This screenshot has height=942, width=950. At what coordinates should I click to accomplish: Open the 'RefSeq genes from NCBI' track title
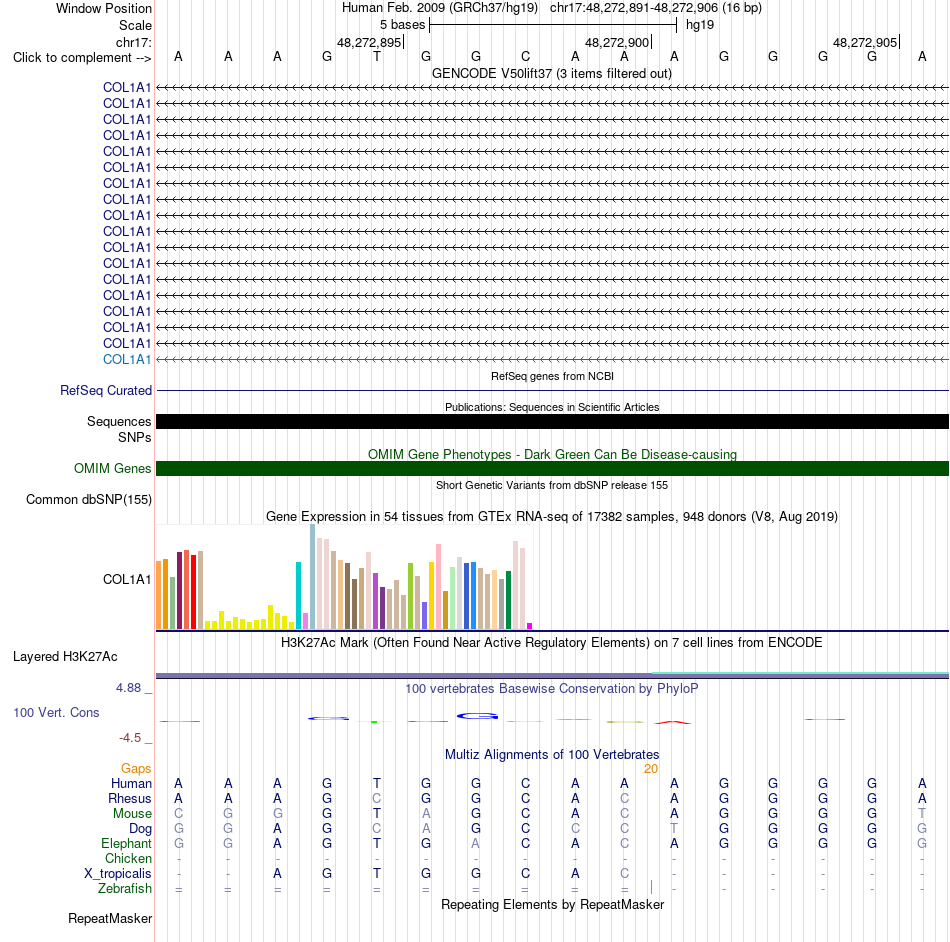click(552, 376)
